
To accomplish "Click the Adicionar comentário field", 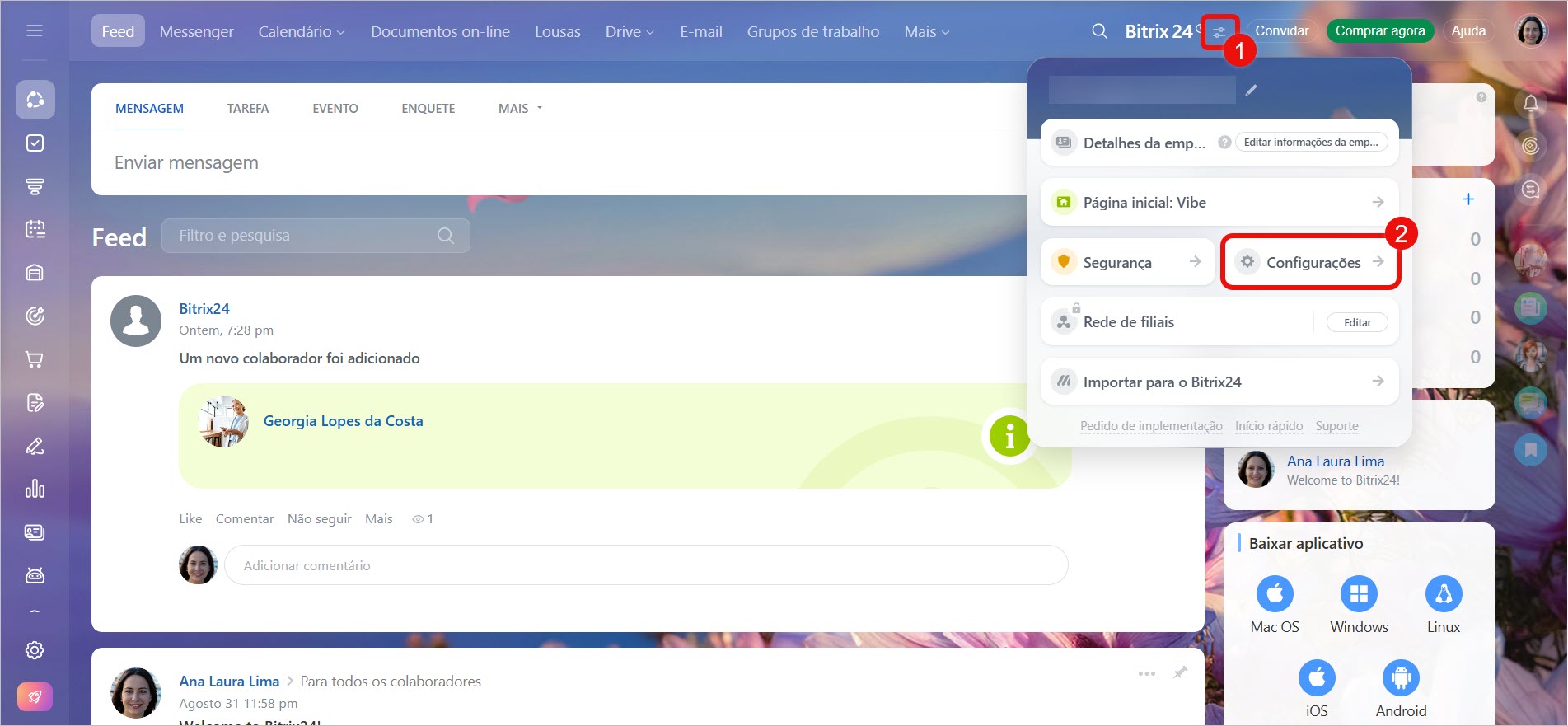I will pos(646,565).
